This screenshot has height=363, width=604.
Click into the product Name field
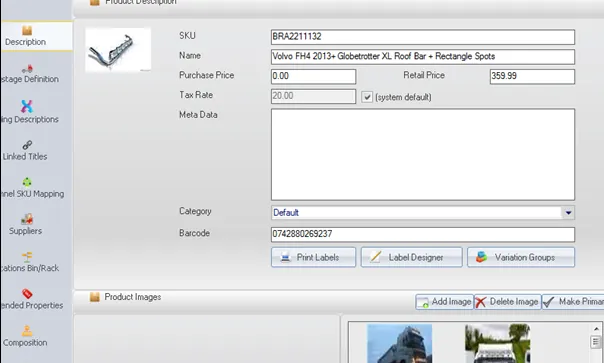tap(423, 57)
